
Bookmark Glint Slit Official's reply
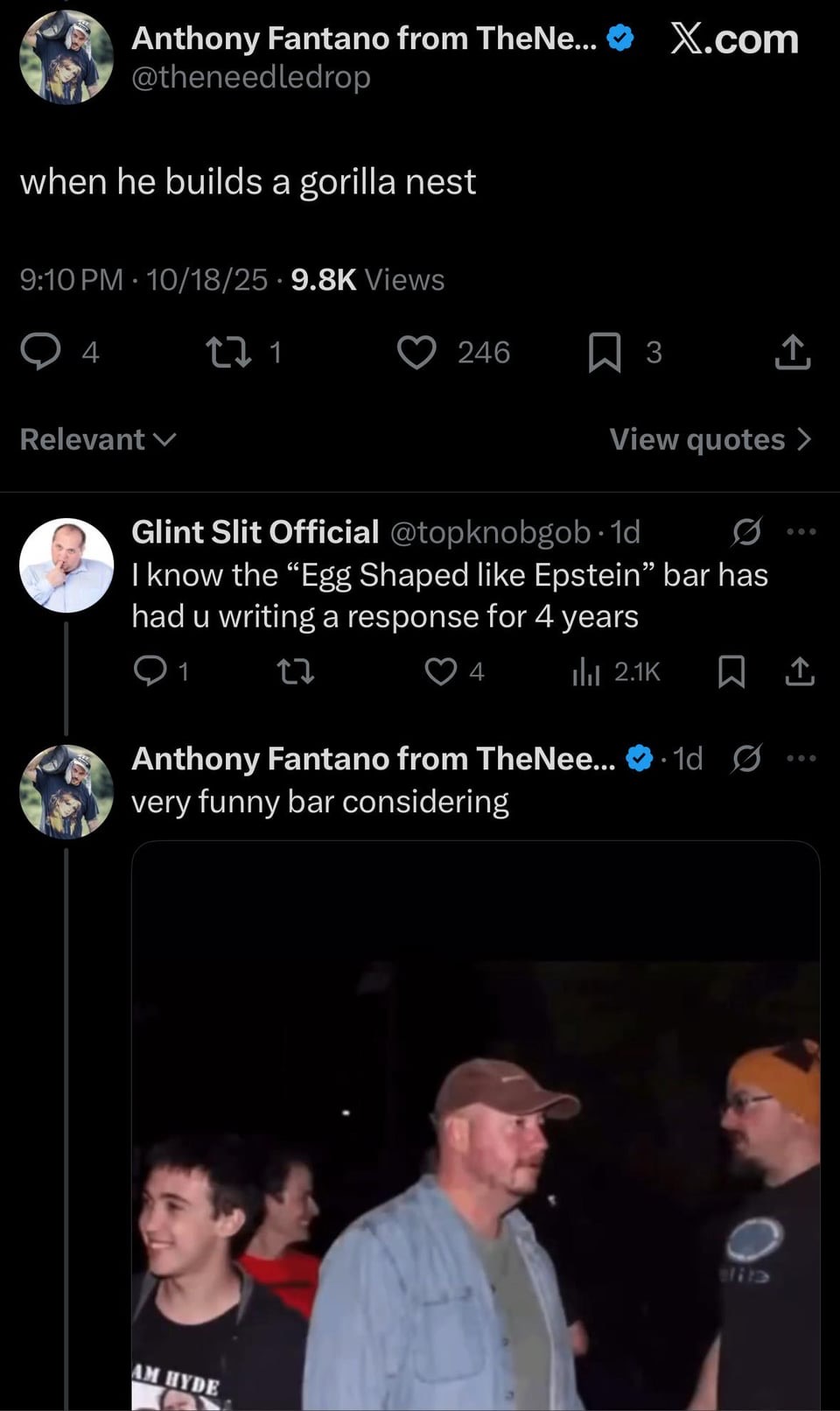tap(731, 671)
